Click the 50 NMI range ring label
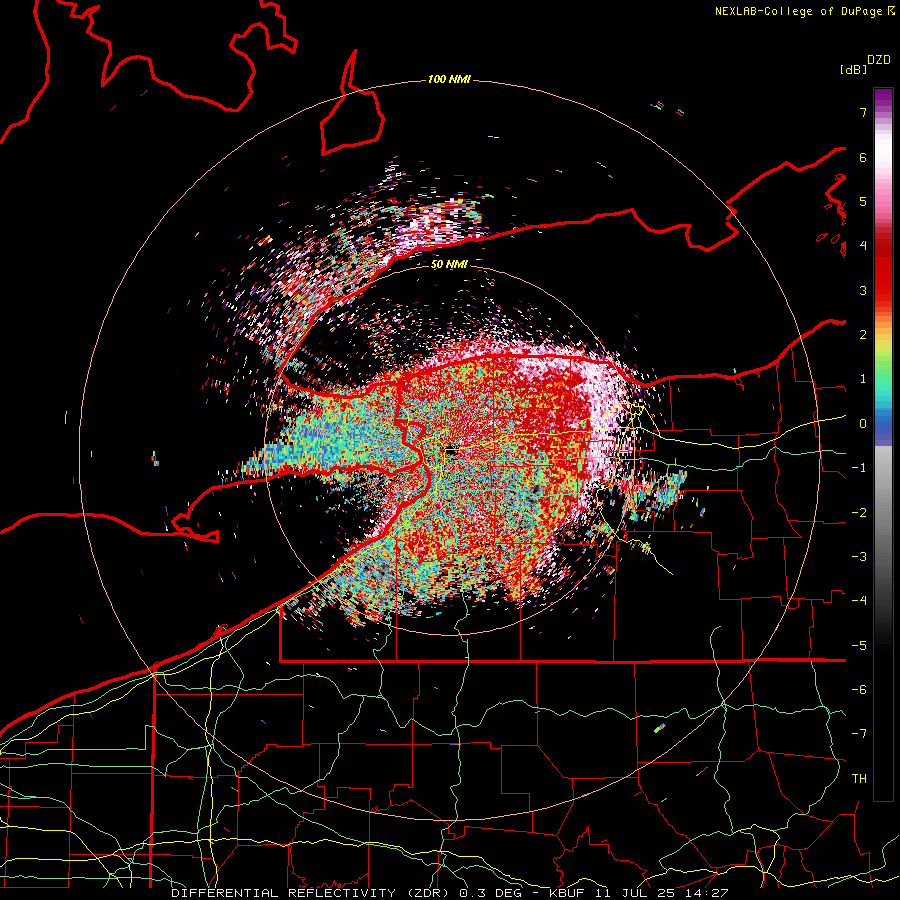 (449, 265)
